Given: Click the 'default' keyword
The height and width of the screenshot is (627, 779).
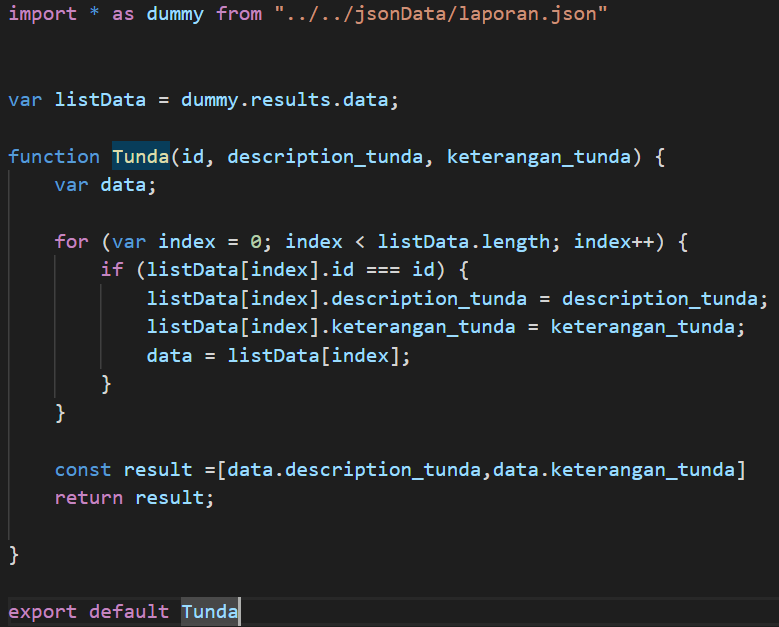Looking at the screenshot, I should [x=129, y=612].
